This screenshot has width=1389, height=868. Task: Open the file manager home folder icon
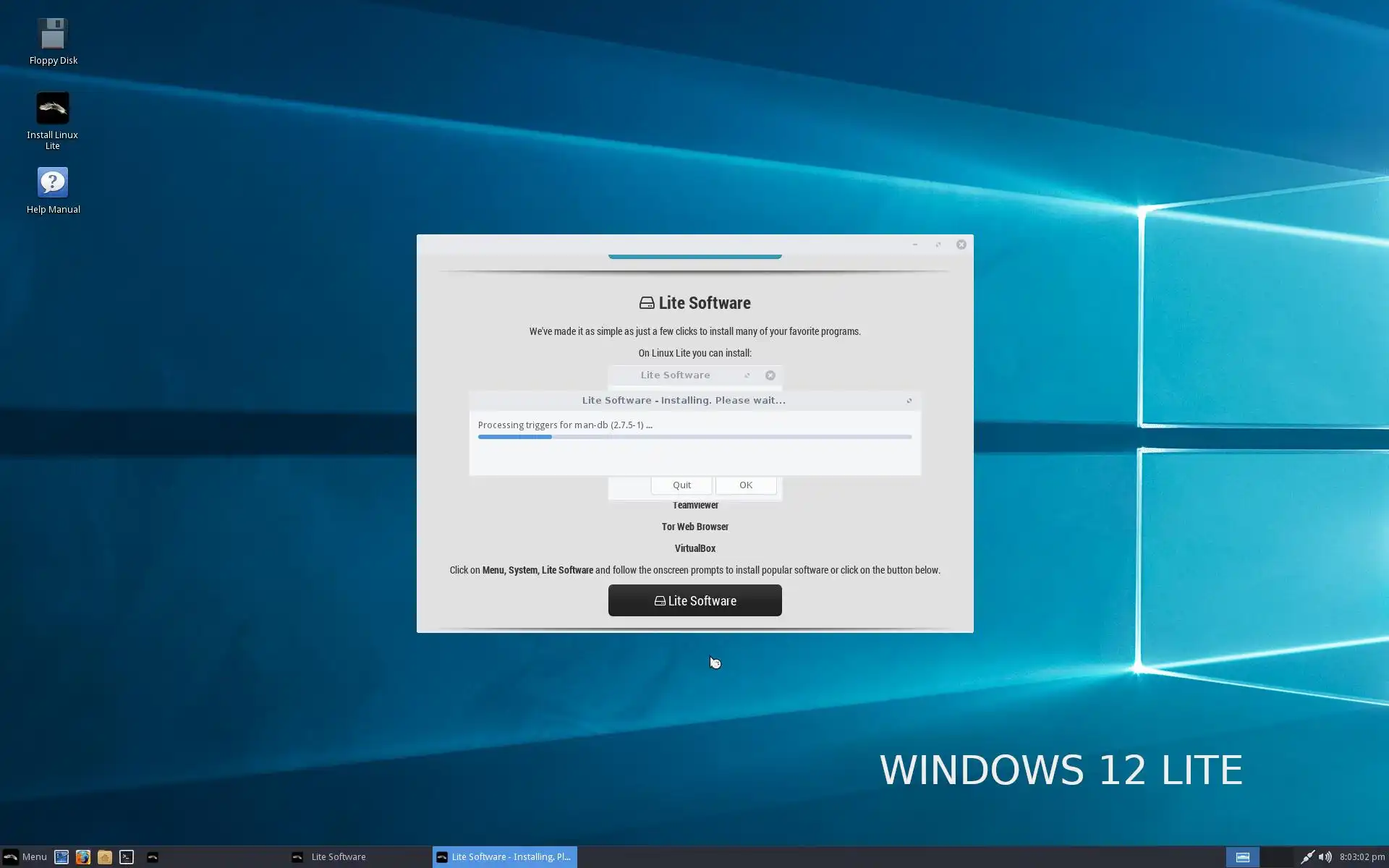pos(105,857)
